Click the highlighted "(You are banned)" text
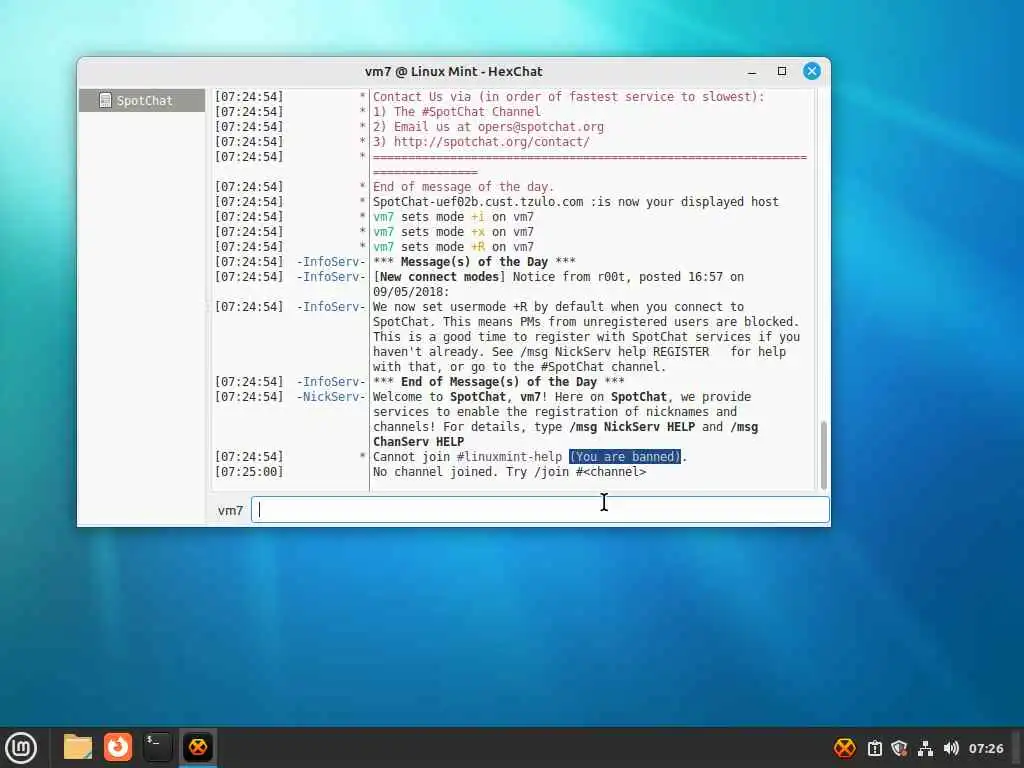Screen dimensions: 1024x768 click(x=625, y=456)
